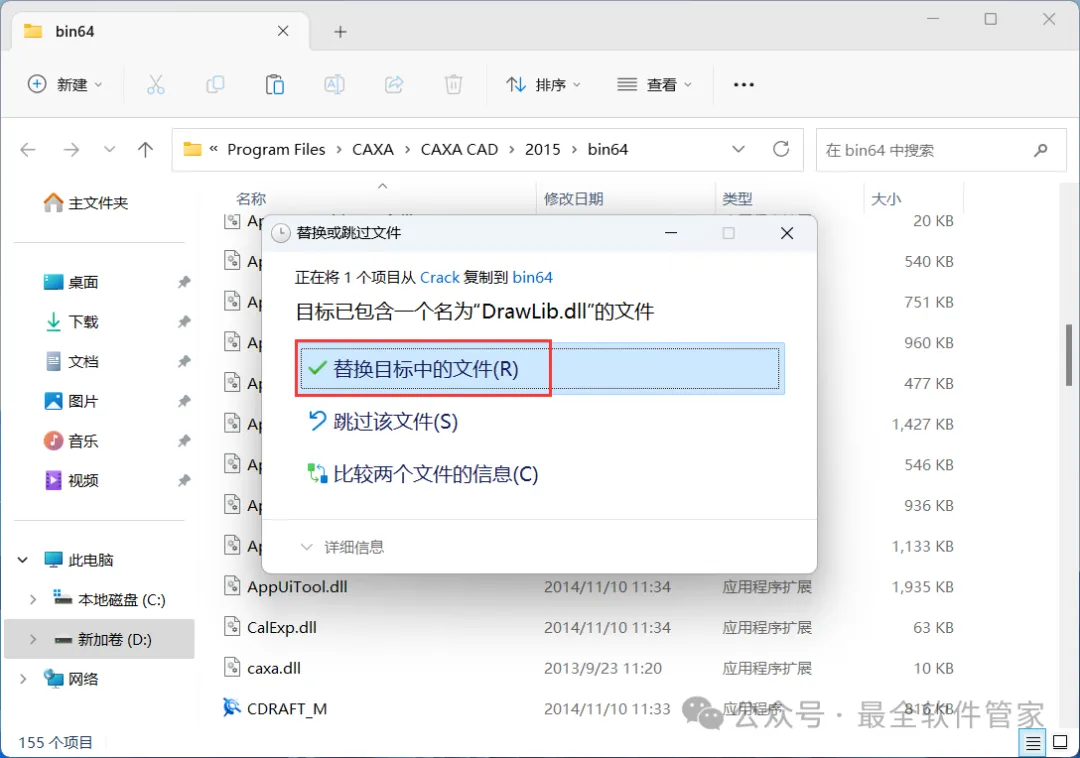Sort by 类型 column header
The image size is (1080, 758).
[738, 199]
